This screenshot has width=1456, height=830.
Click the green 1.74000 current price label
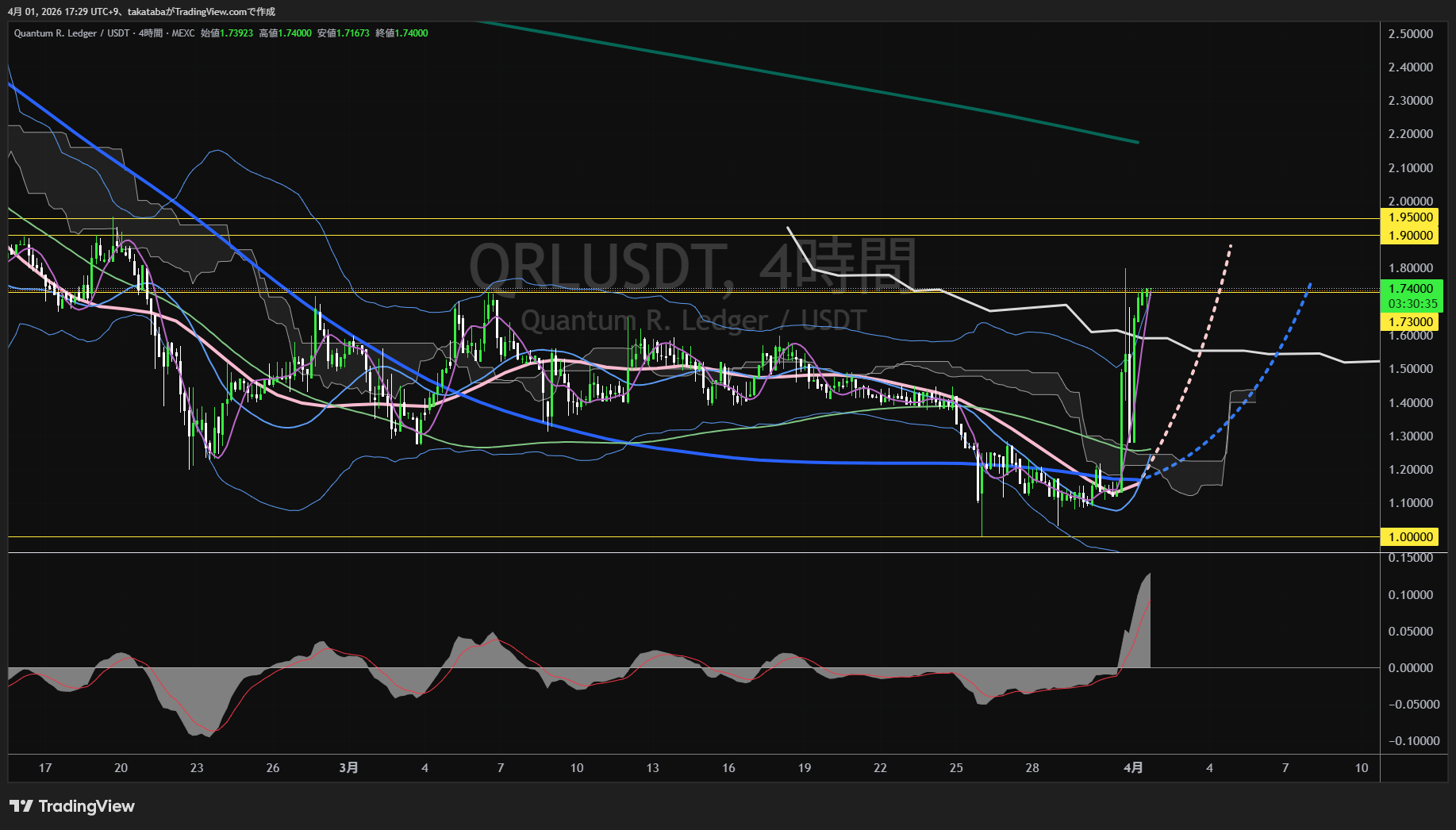[x=1411, y=289]
